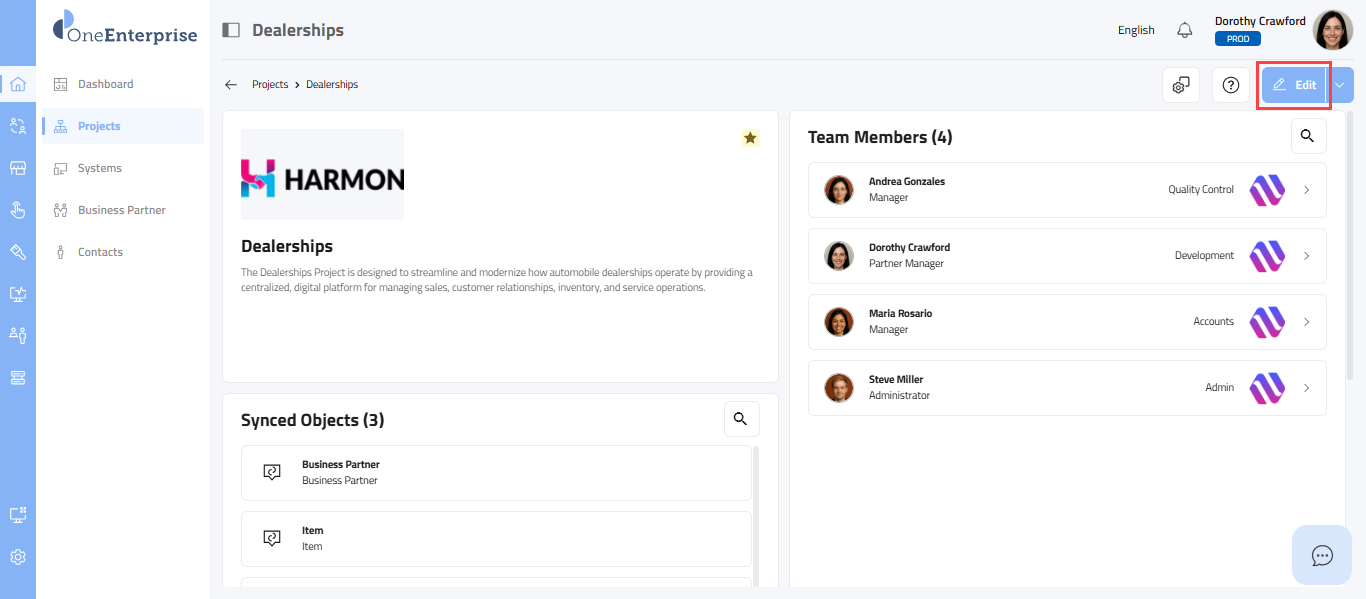1366x599 pixels.
Task: Open the English language selector
Action: tap(1136, 30)
